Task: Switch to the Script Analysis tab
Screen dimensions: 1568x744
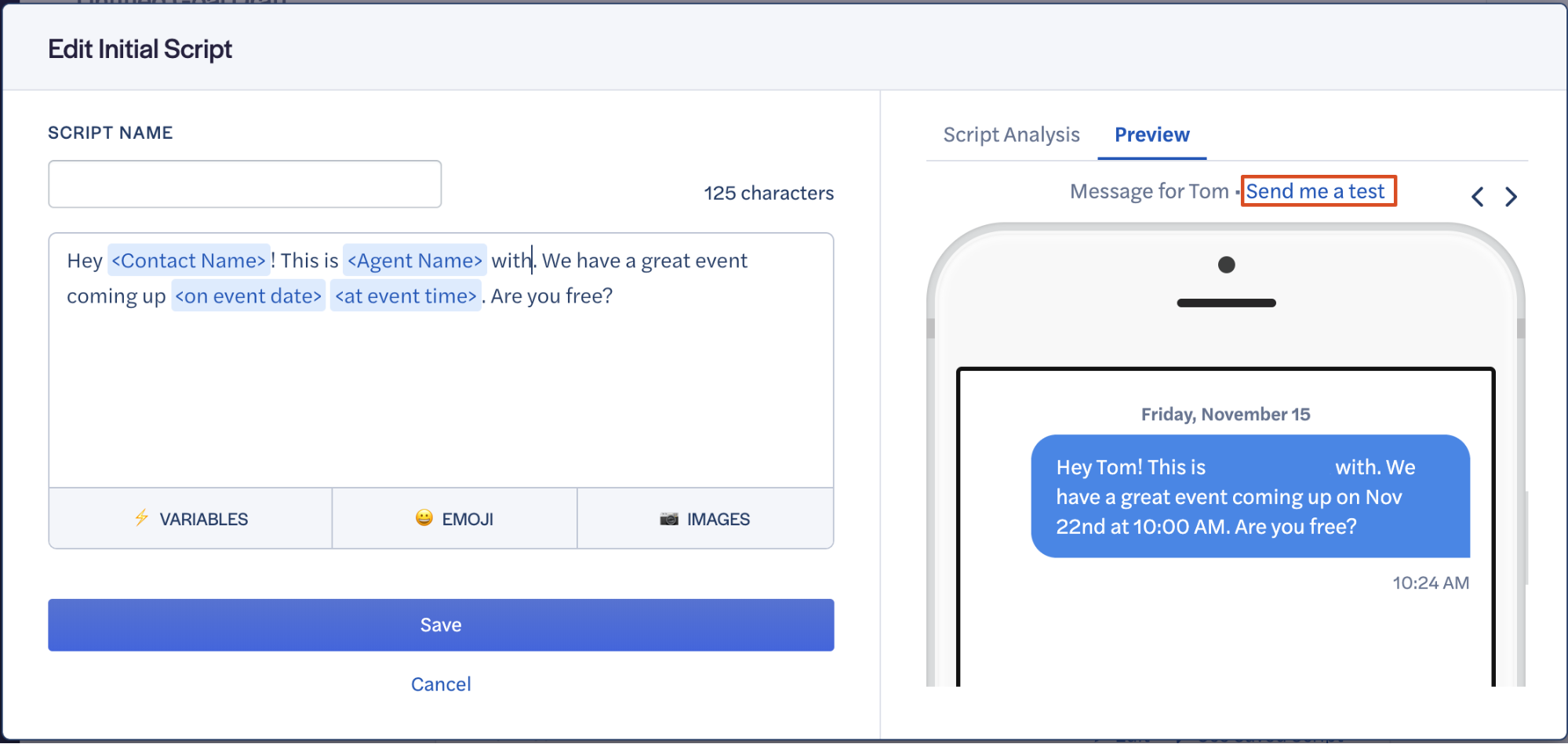Action: [x=1011, y=135]
